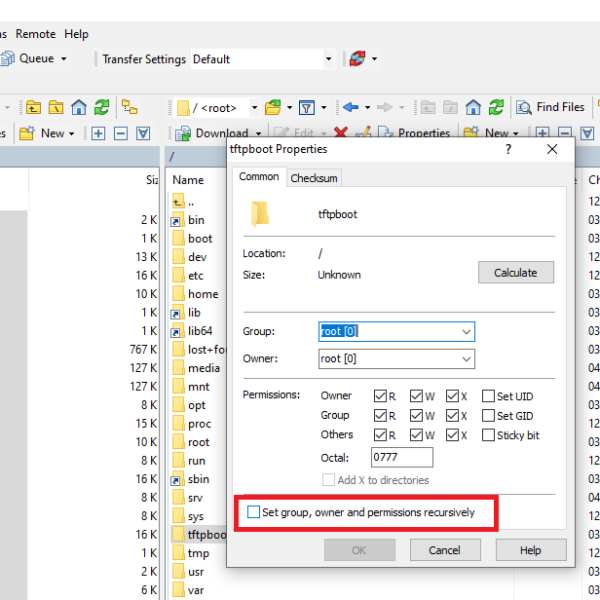Click the back navigation arrow

click(x=350, y=107)
